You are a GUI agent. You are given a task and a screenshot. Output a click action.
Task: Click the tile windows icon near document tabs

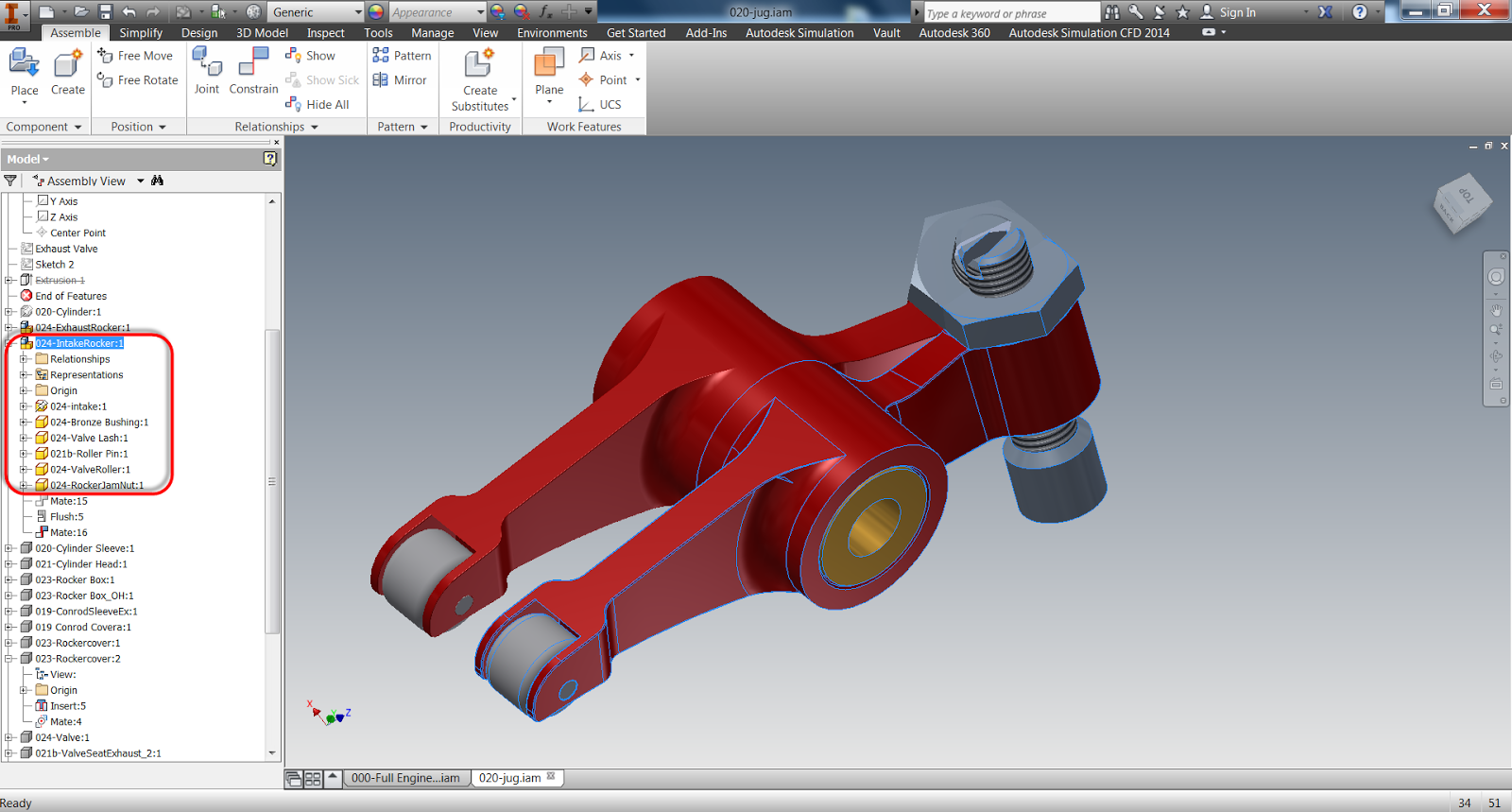313,779
